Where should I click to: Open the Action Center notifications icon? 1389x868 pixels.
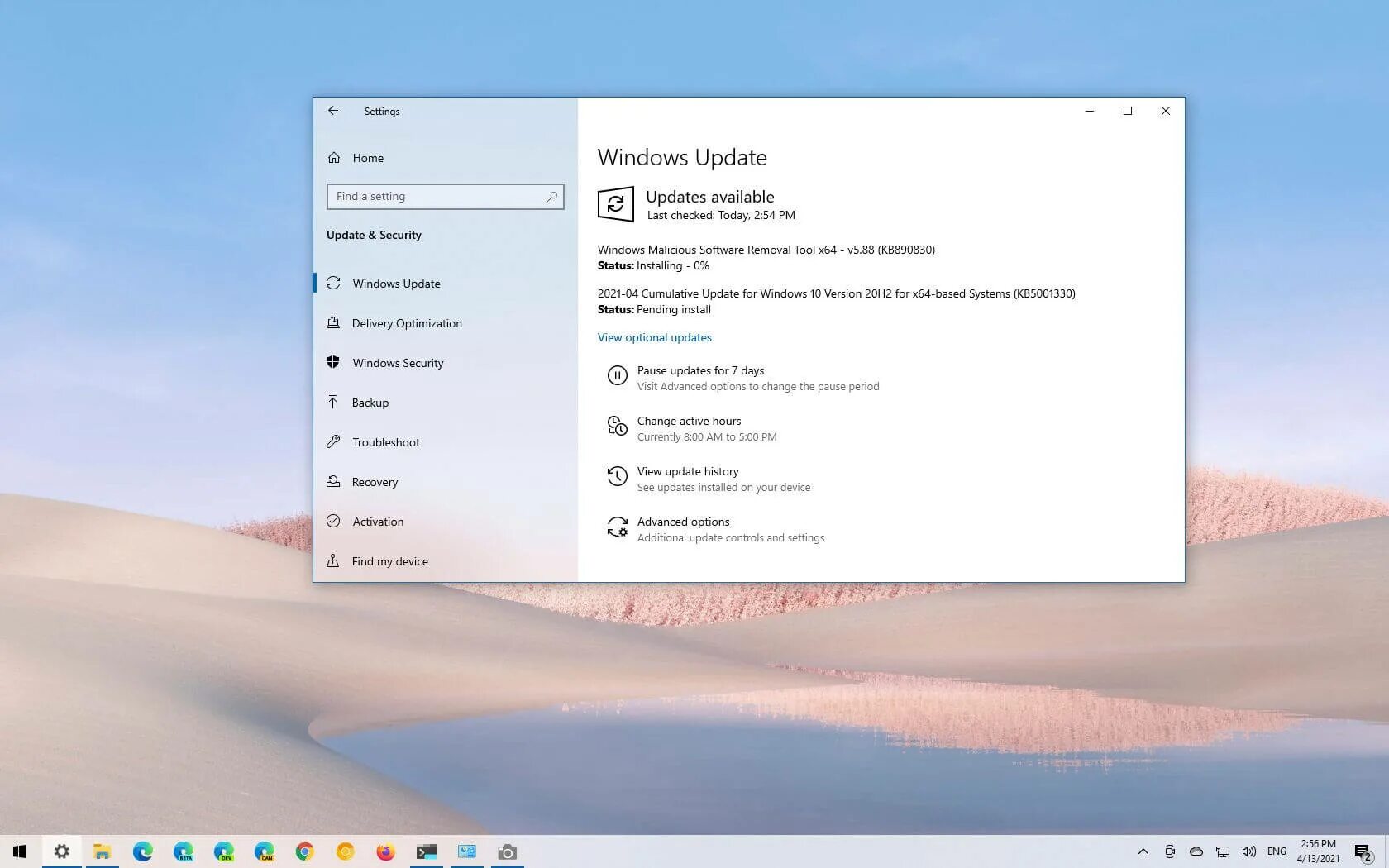tap(1363, 851)
